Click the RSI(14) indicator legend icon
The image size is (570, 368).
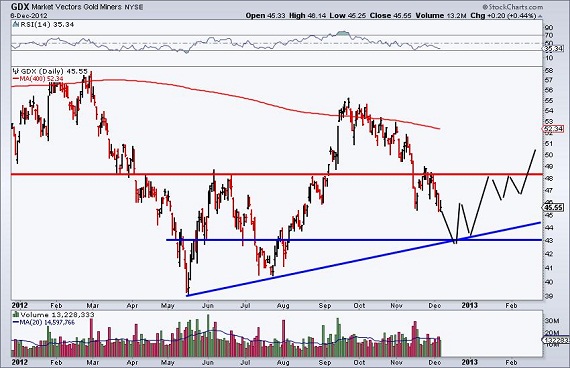click(15, 24)
